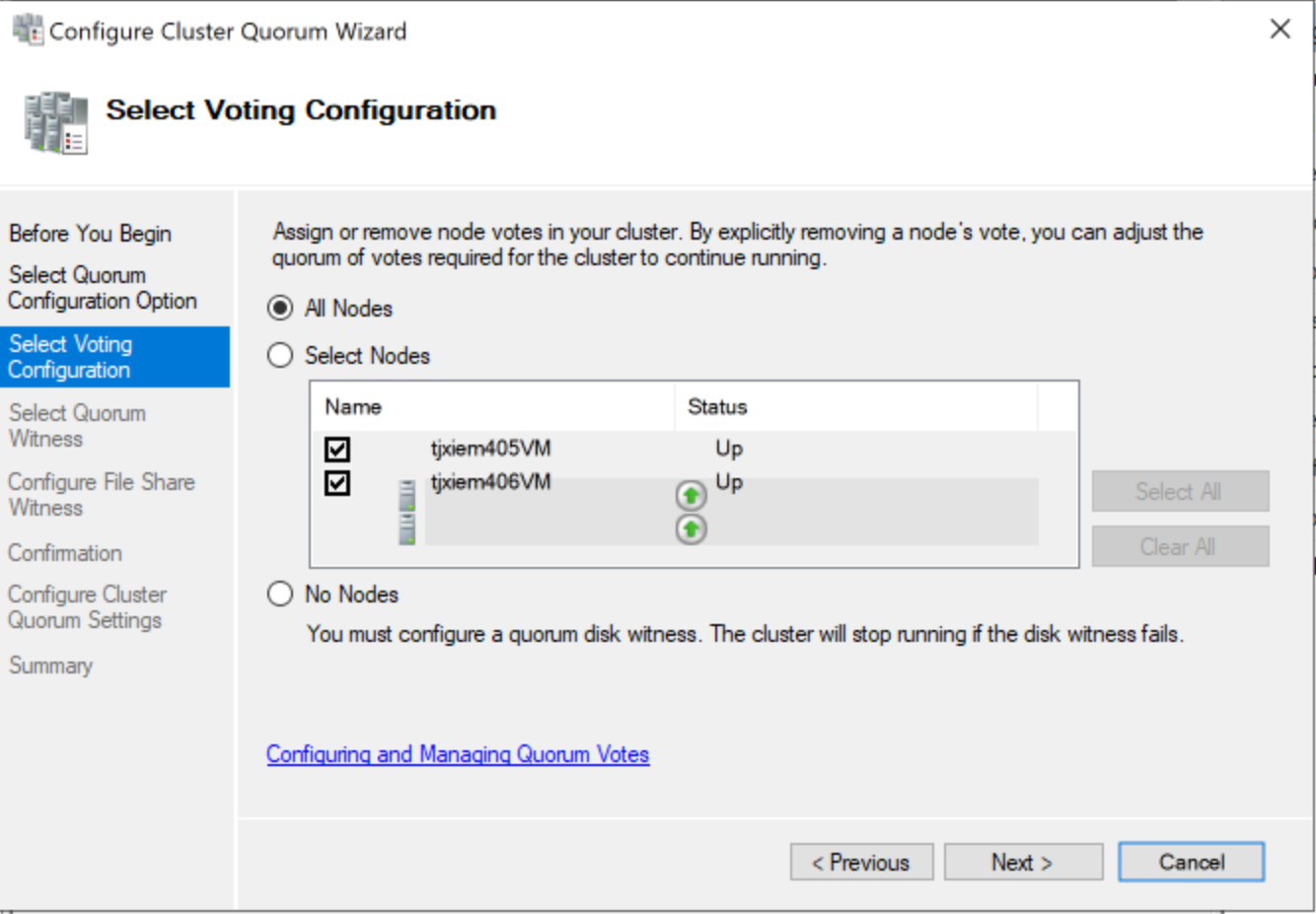Click the Name column header
This screenshot has width=1316, height=914.
point(353,407)
